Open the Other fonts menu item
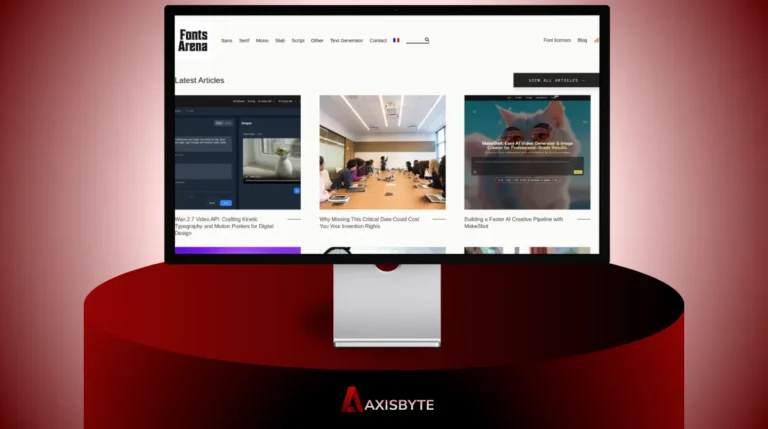The image size is (768, 429). [x=317, y=41]
